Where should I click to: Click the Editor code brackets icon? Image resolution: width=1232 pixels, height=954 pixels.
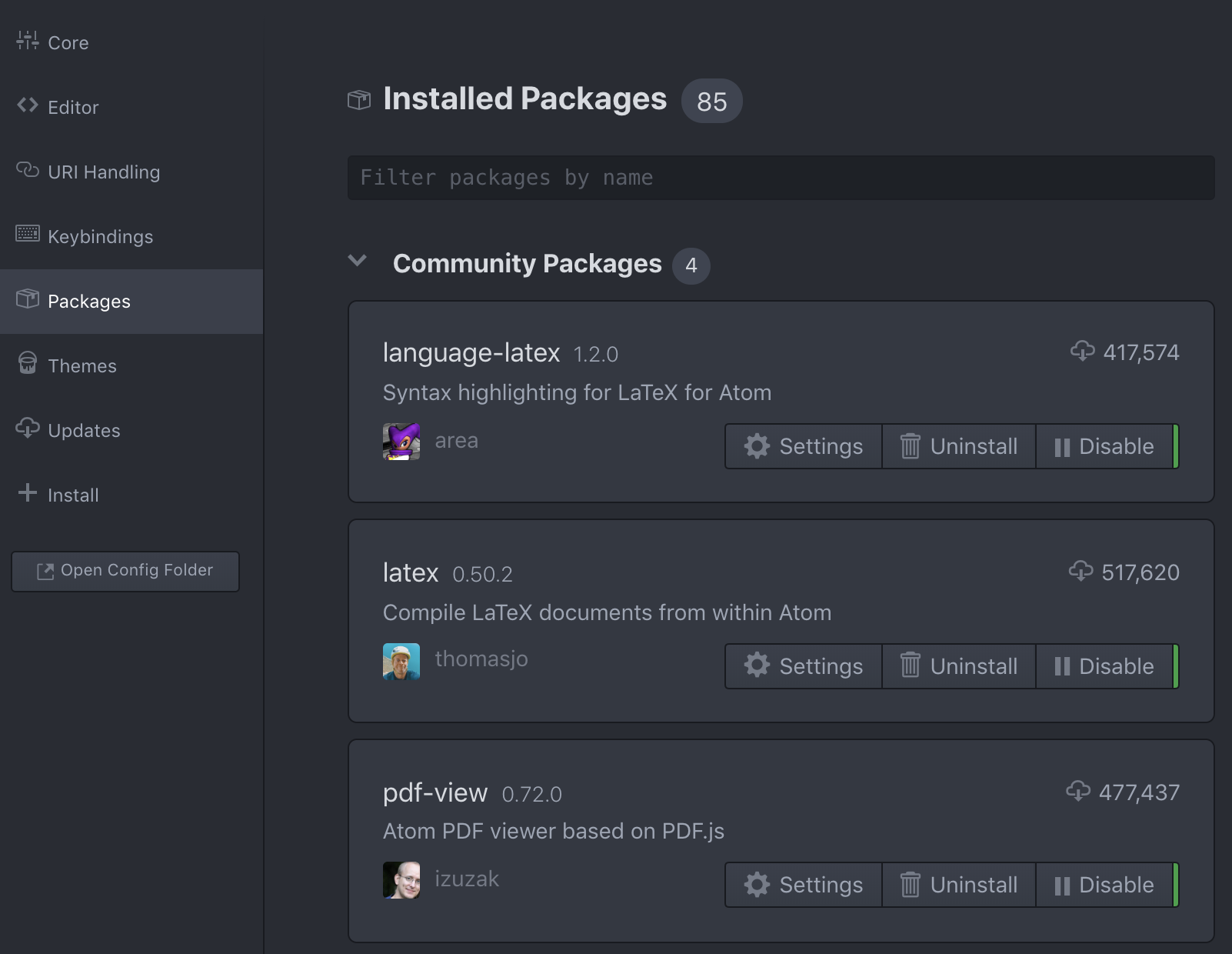(28, 105)
